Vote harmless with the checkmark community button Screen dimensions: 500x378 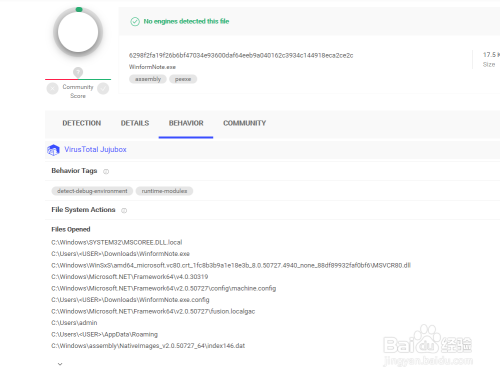point(103,89)
